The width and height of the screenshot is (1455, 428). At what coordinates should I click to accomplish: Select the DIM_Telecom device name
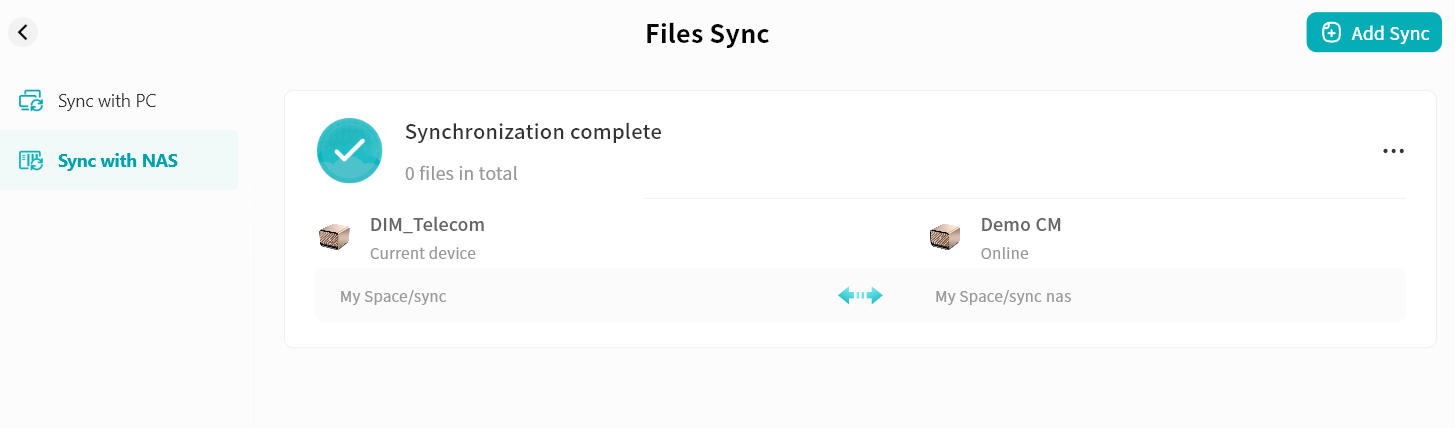point(427,225)
